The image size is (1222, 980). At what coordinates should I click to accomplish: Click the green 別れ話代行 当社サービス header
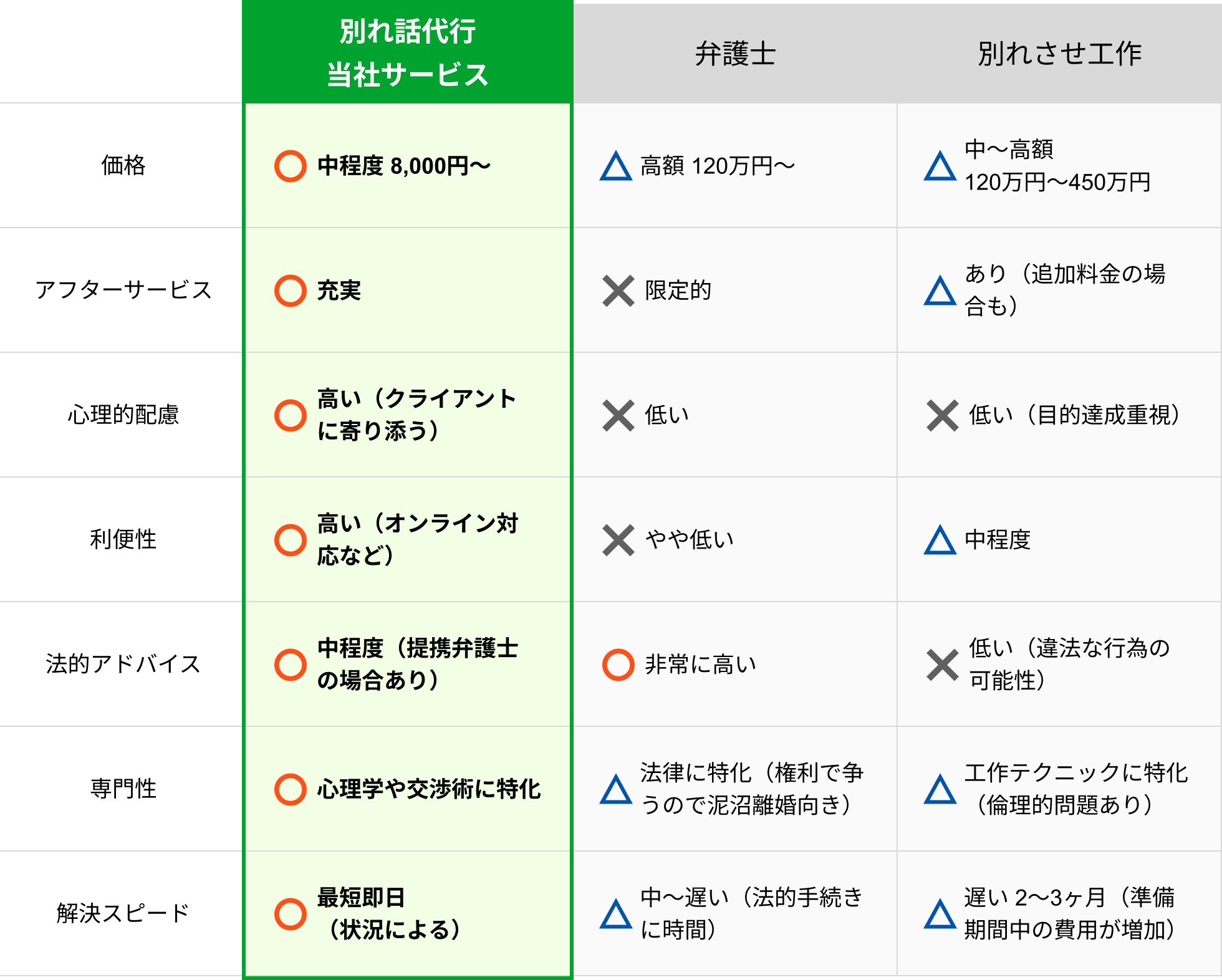(x=408, y=54)
